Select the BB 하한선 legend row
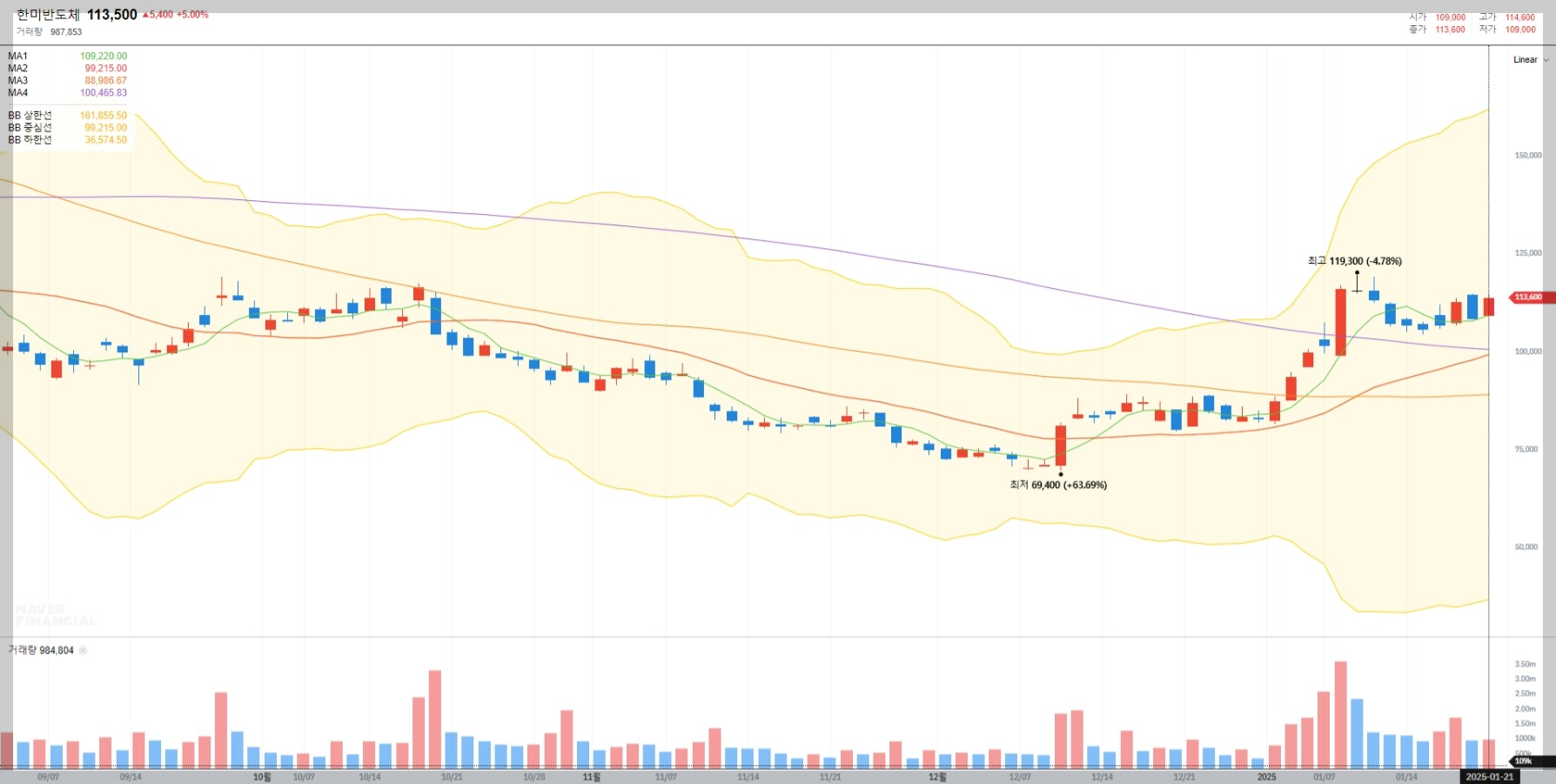Viewport: 1556px width, 784px height. tap(68, 140)
